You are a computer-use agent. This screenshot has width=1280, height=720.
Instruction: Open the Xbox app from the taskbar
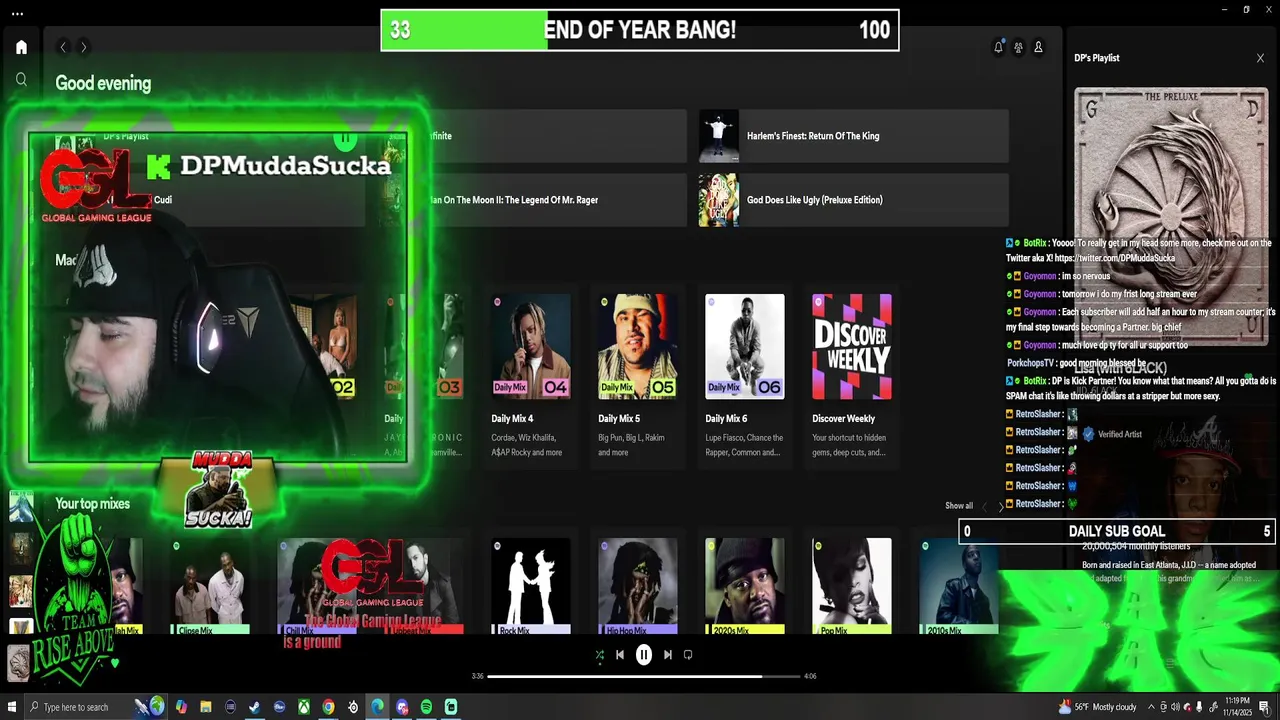[303, 707]
